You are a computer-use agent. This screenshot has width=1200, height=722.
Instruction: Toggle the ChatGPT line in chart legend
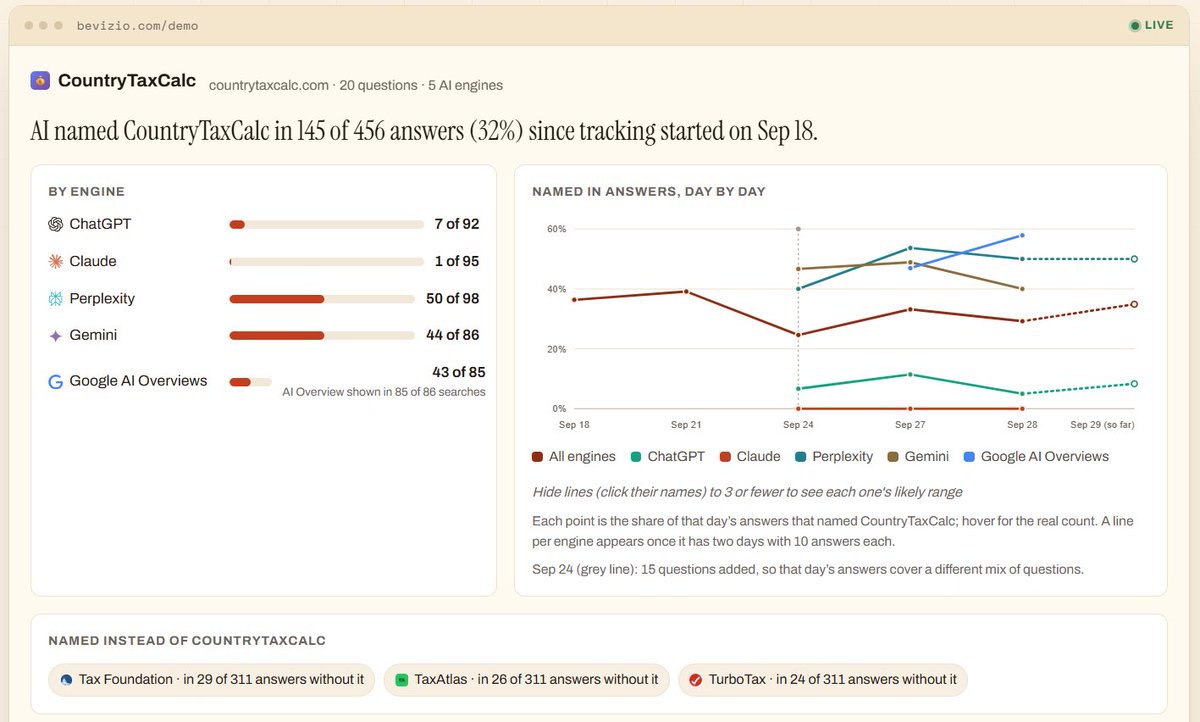[667, 456]
